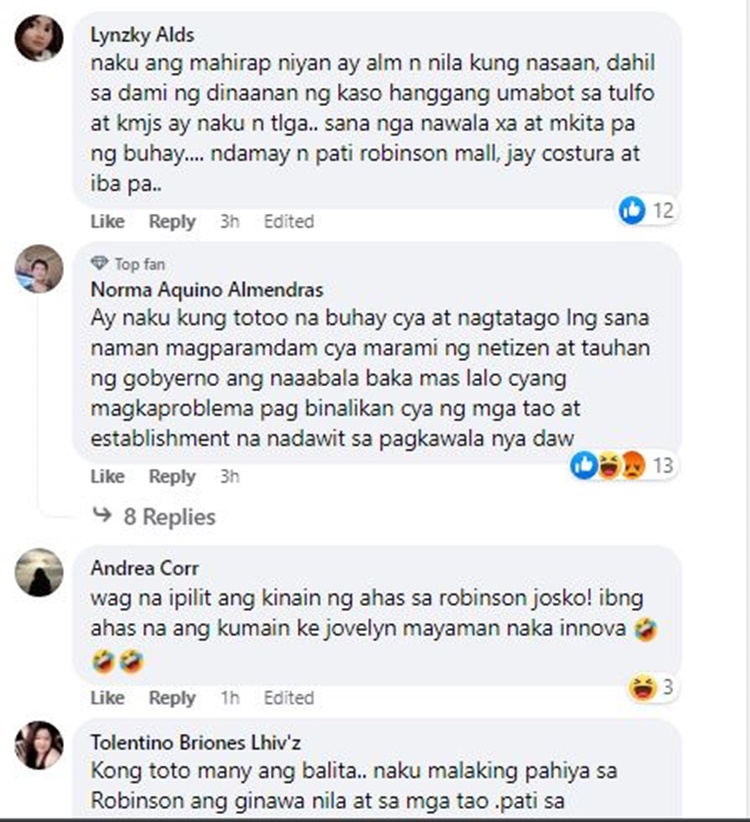Open Edited label on Andrea Corr's comment
This screenshot has width=750, height=822.
click(x=289, y=698)
